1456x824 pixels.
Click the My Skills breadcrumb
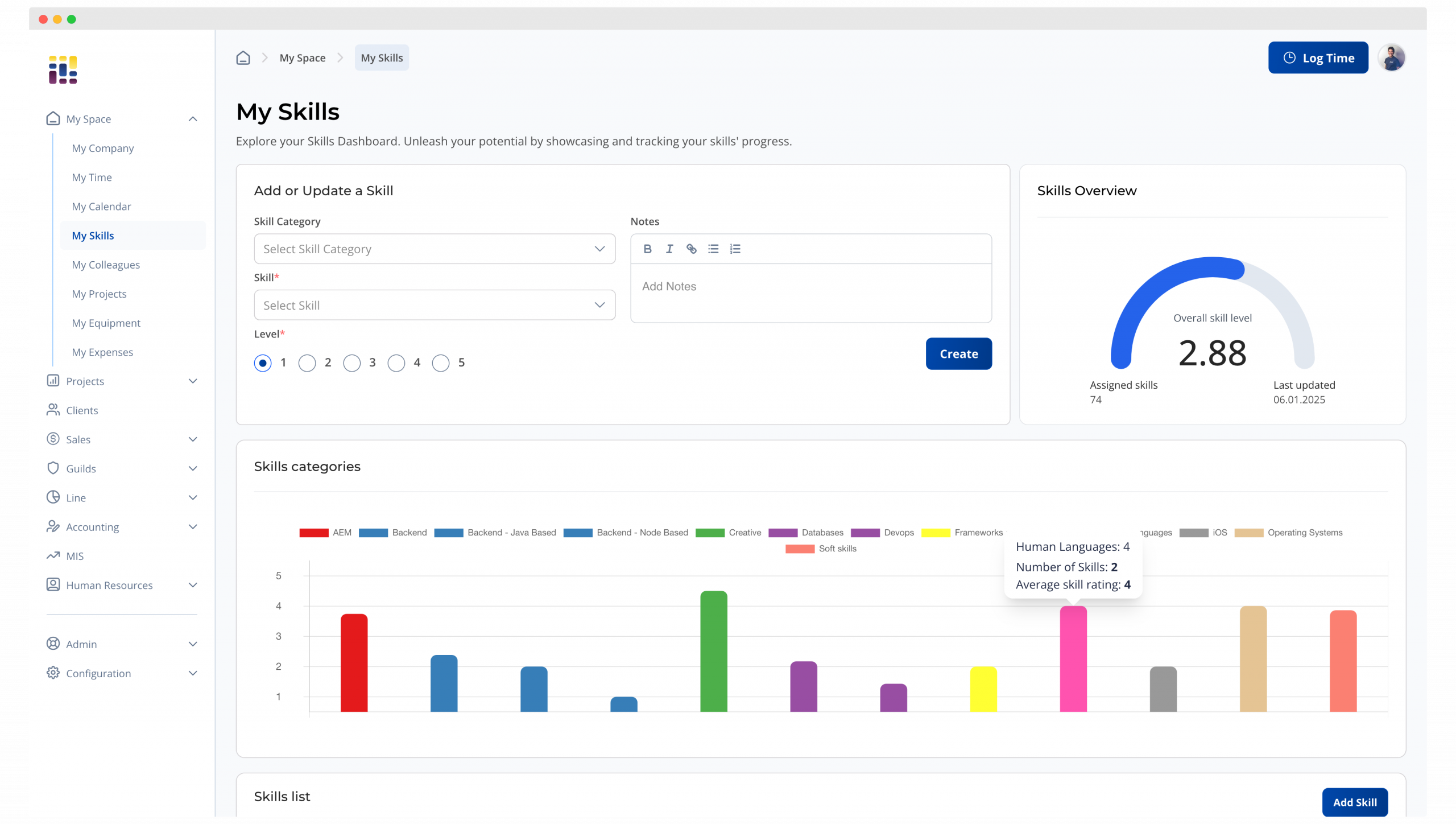(x=382, y=57)
